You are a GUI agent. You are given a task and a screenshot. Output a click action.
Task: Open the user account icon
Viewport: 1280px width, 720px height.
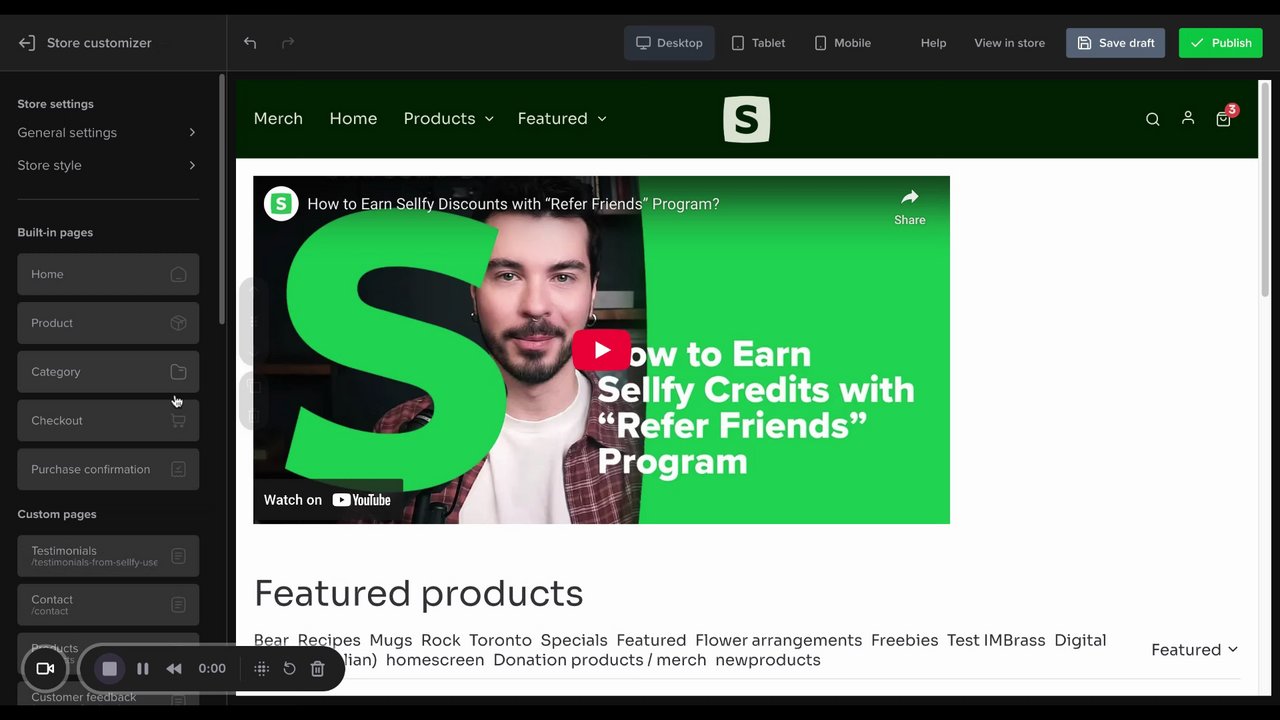1188,118
